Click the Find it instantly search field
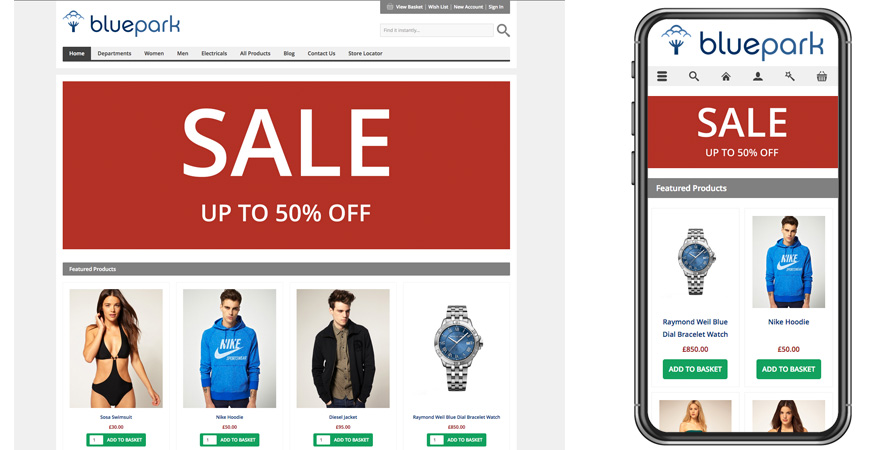Screen dimensions: 870x450 [437, 31]
